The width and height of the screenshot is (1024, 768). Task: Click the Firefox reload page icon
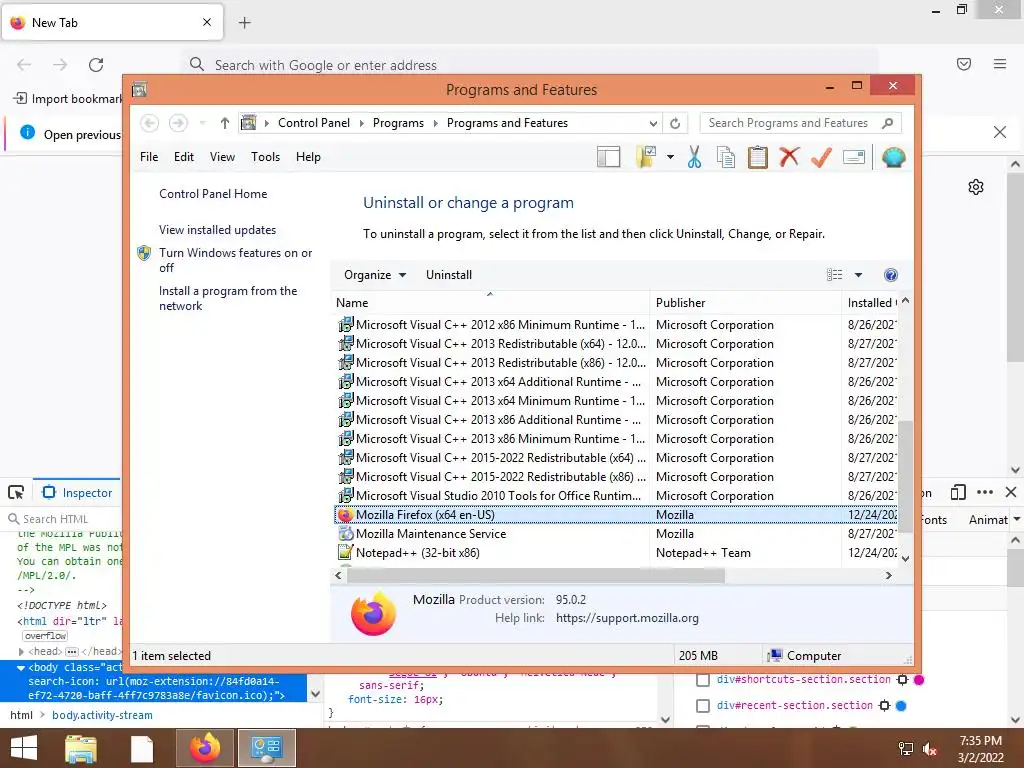tap(96, 65)
